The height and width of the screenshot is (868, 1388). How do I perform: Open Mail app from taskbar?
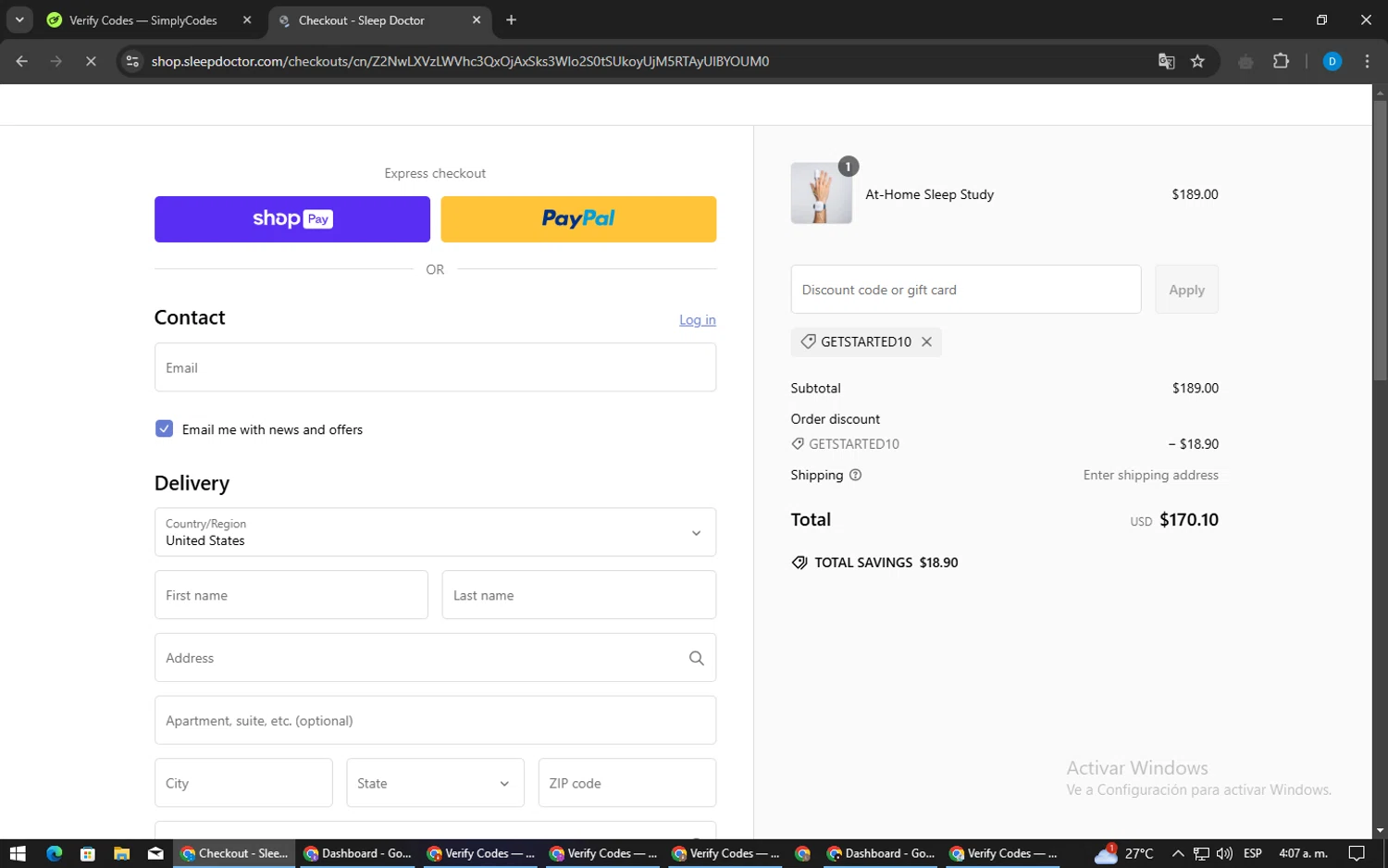[155, 853]
